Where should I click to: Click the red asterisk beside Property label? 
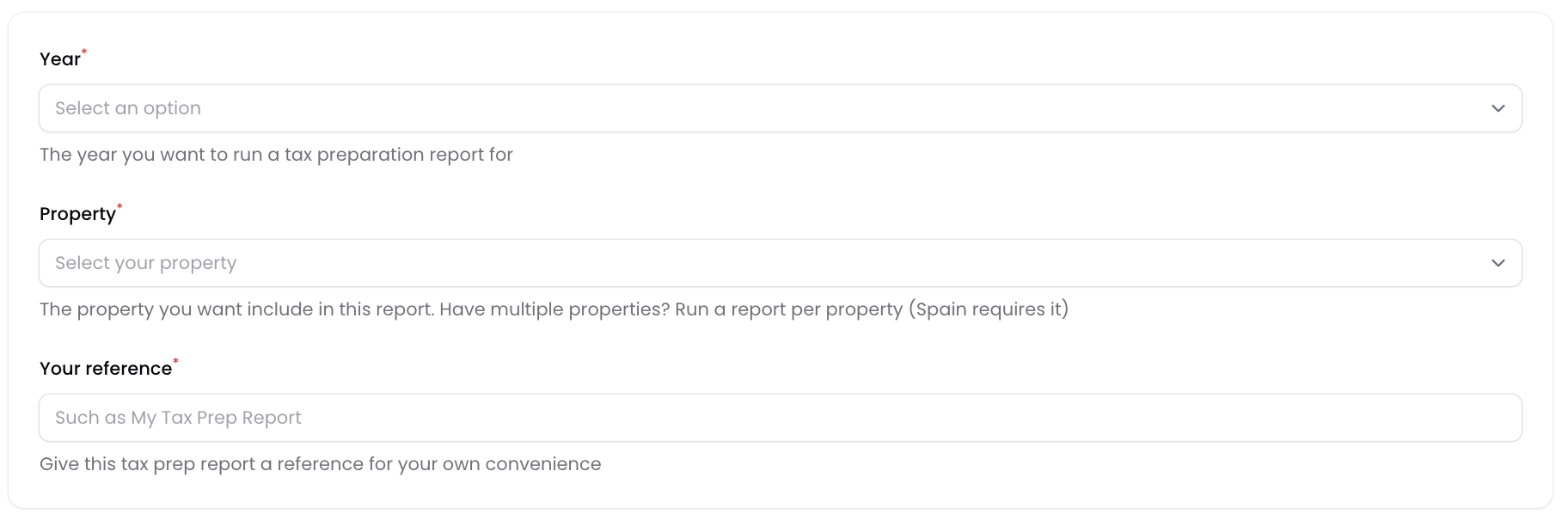click(x=119, y=208)
